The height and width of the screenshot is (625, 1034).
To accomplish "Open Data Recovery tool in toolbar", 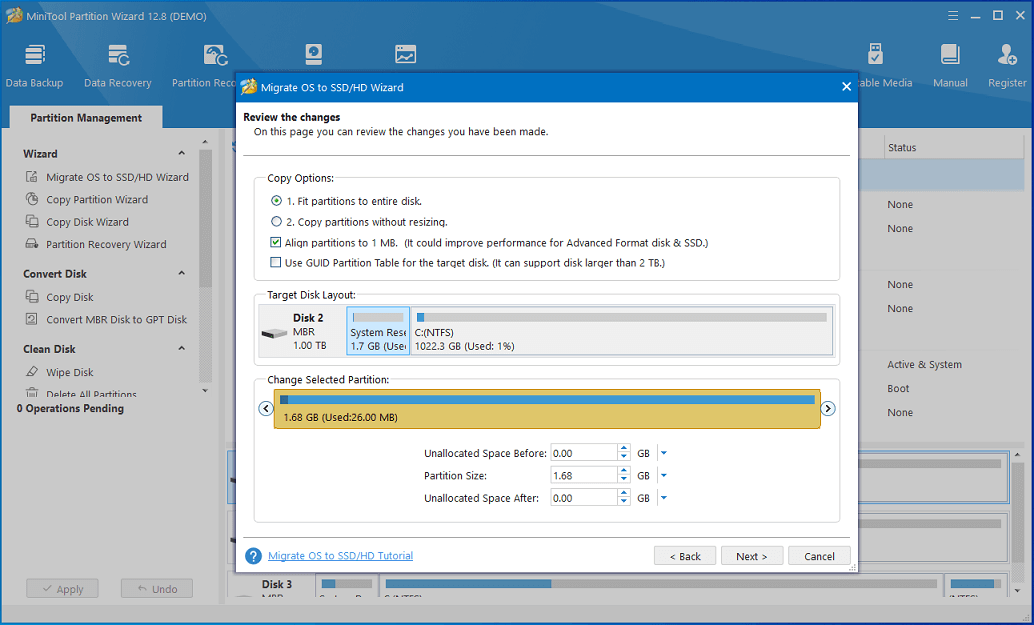I will [x=117, y=65].
